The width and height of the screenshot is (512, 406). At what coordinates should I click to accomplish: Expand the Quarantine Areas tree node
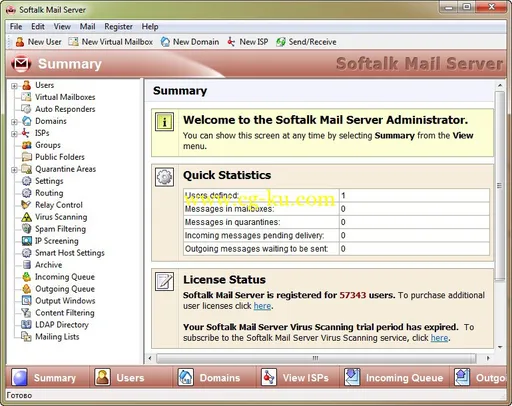14,170
